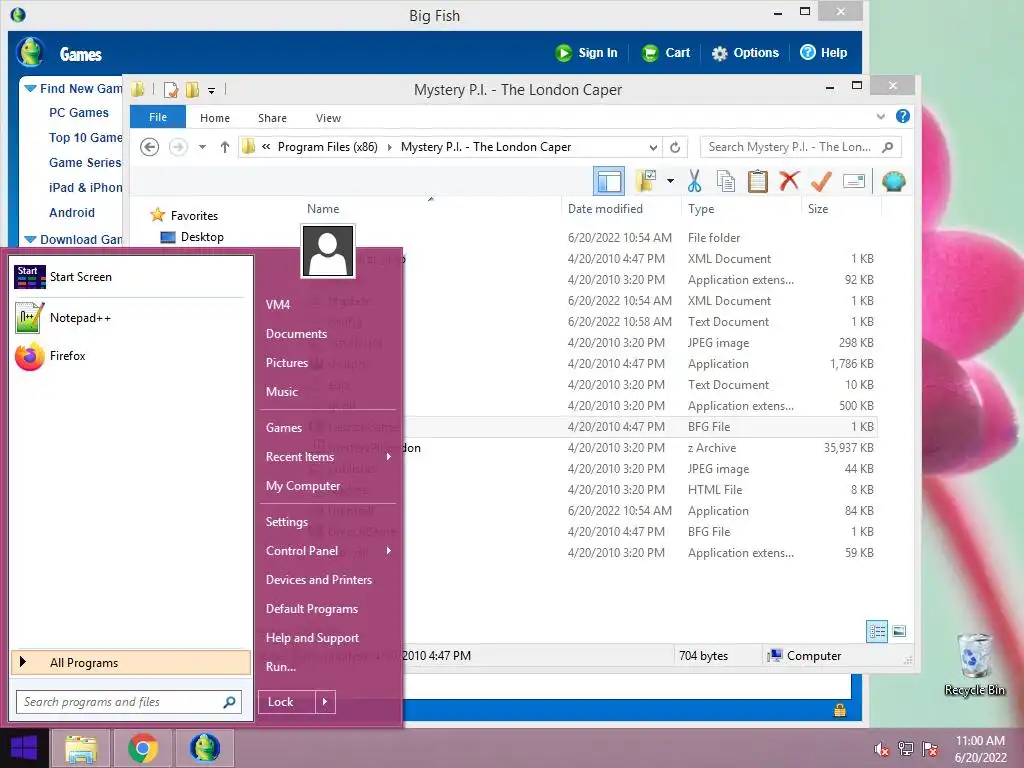Click Sign In in Big Fish
Viewport: 1024px width, 768px height.
click(x=586, y=53)
